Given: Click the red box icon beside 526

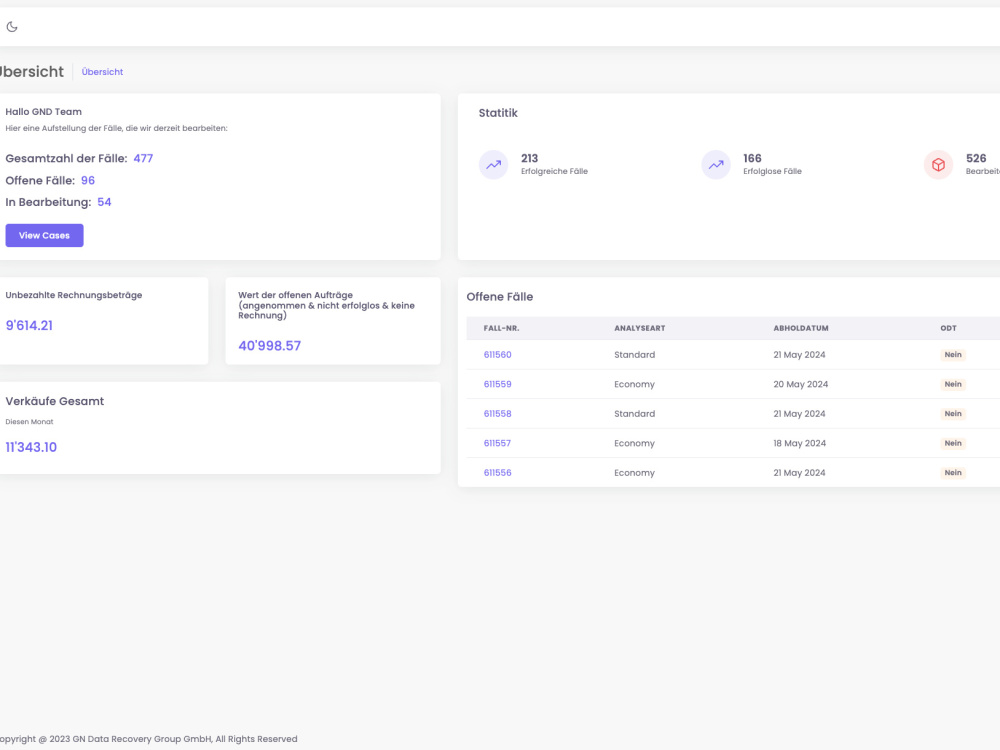Looking at the screenshot, I should coord(938,165).
